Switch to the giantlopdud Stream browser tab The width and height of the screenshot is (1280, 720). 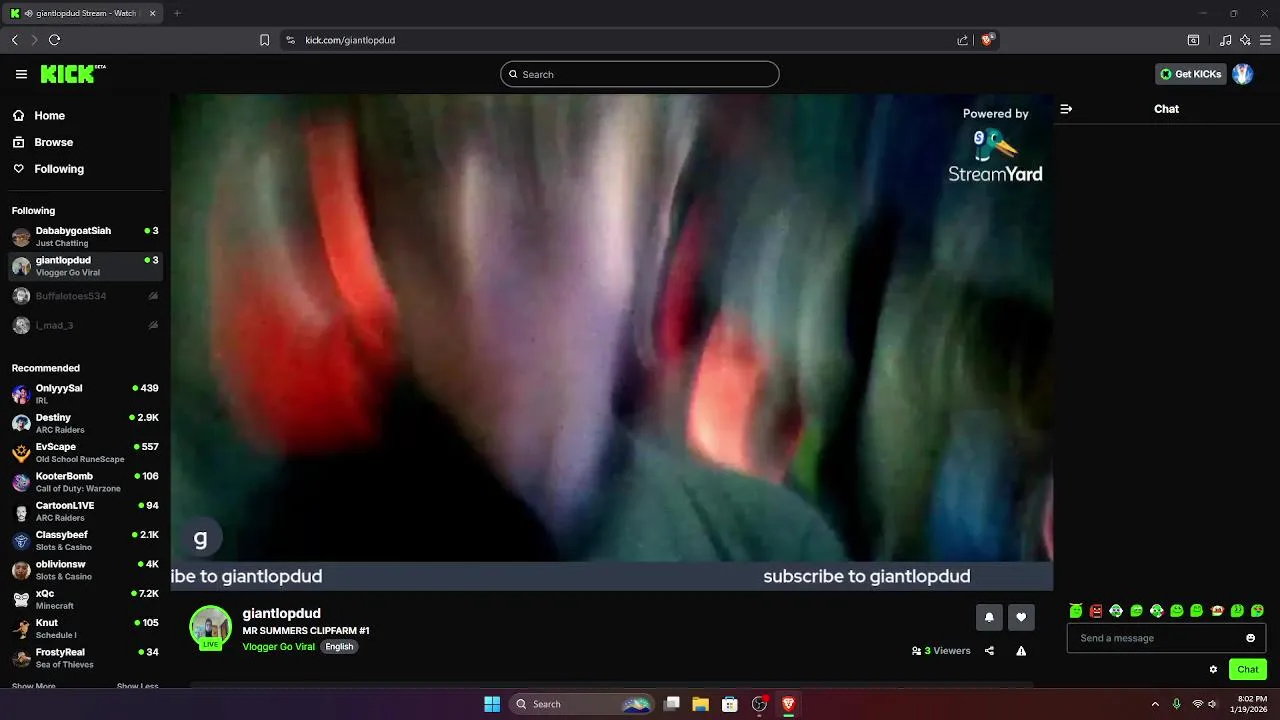click(83, 13)
